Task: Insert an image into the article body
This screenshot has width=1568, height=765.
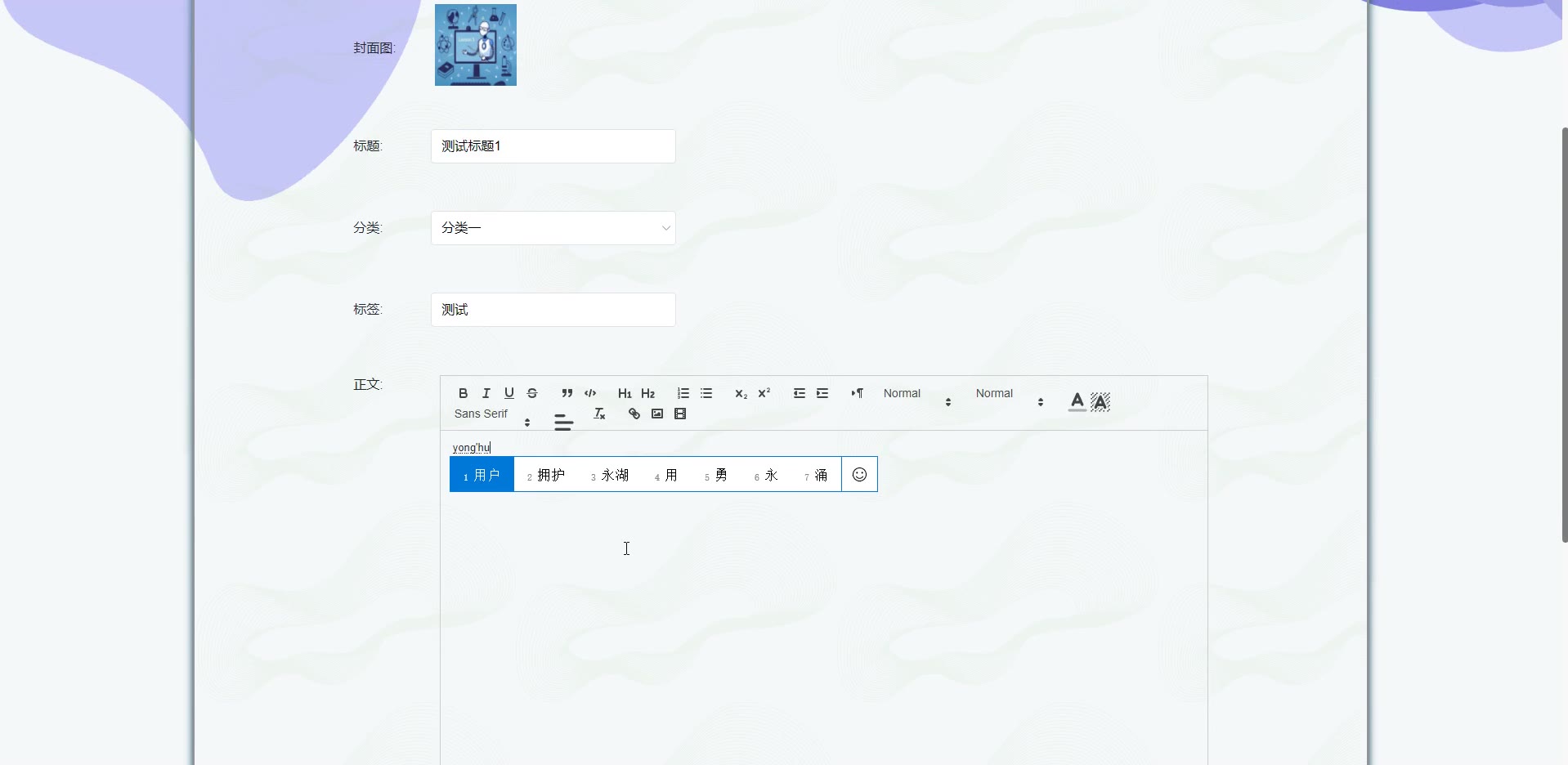Action: (656, 414)
